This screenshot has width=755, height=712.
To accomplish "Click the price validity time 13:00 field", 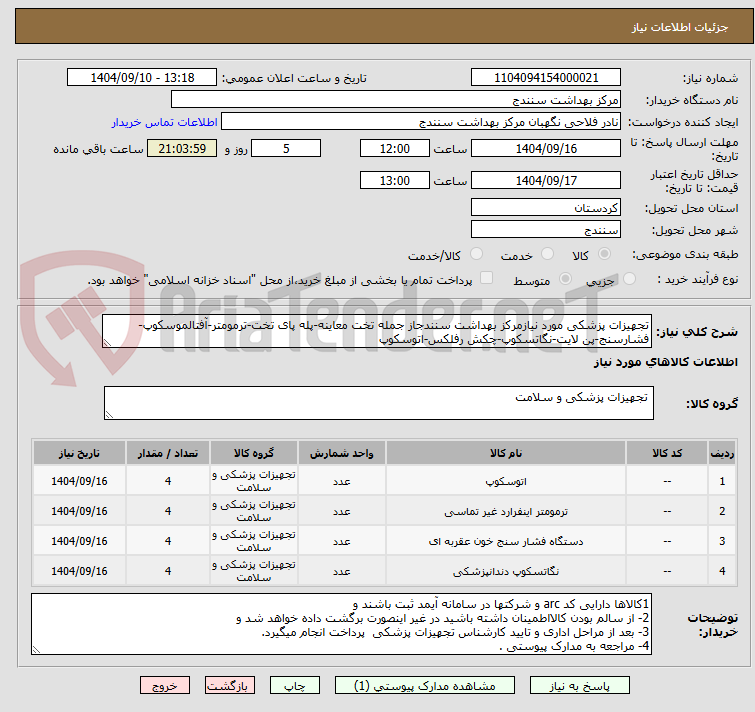I will coord(394,180).
